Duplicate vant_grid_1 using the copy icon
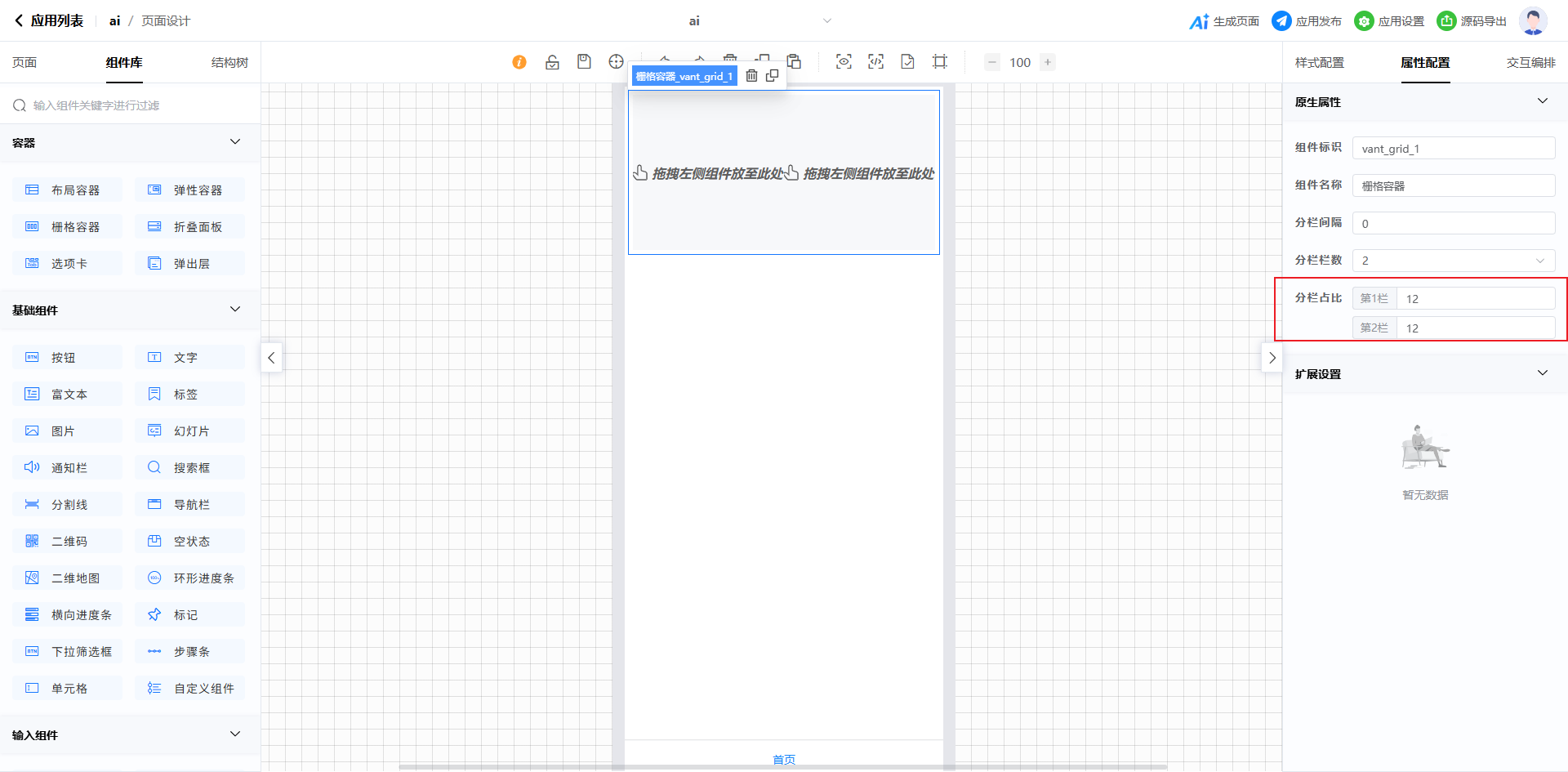Screen dimensions: 1568x772 tap(772, 76)
